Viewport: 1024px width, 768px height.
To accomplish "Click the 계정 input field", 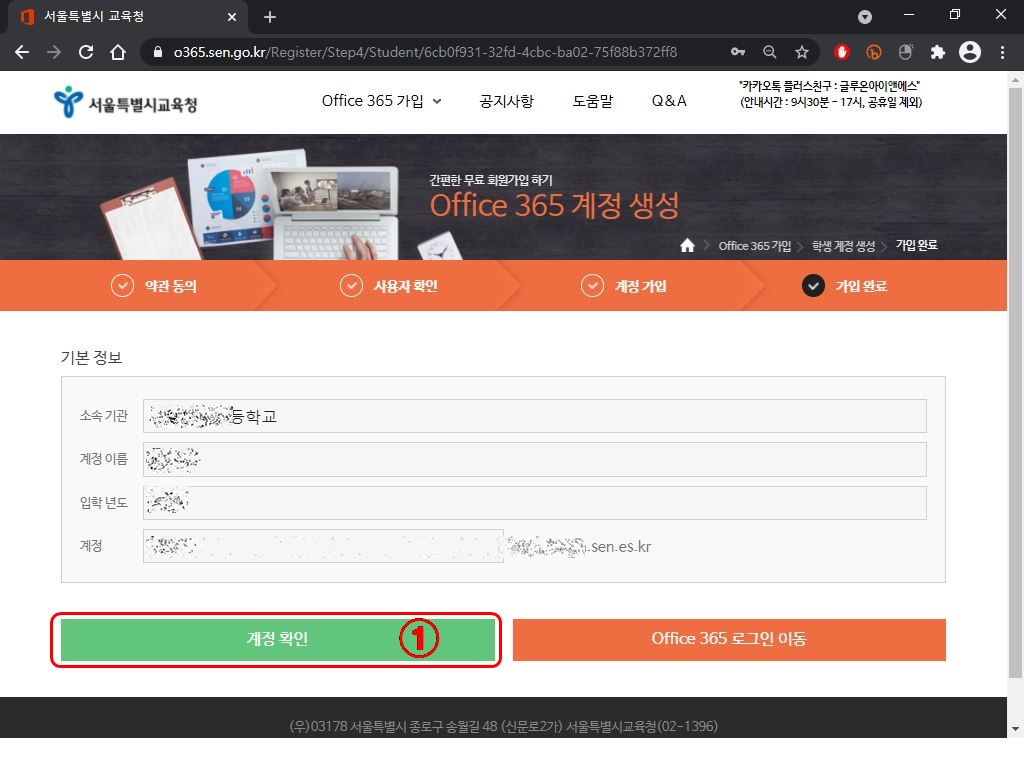I will click(323, 546).
